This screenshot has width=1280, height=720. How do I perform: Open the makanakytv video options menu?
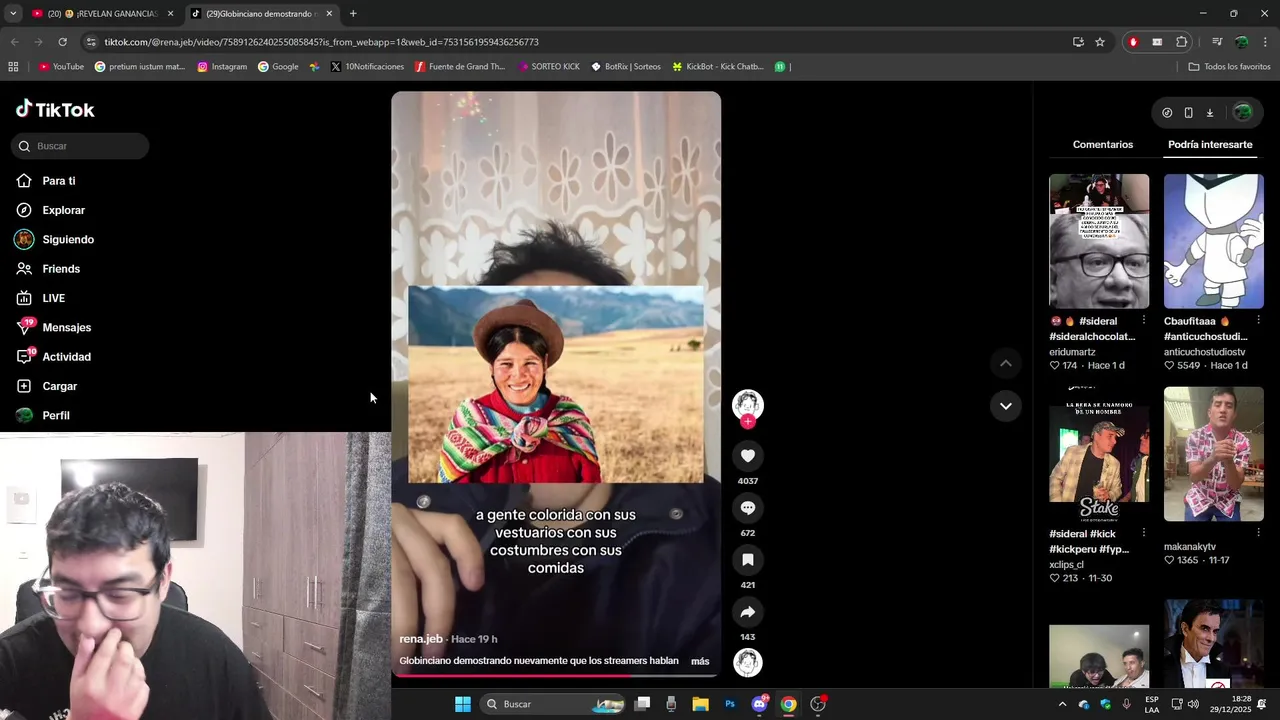tap(1258, 534)
